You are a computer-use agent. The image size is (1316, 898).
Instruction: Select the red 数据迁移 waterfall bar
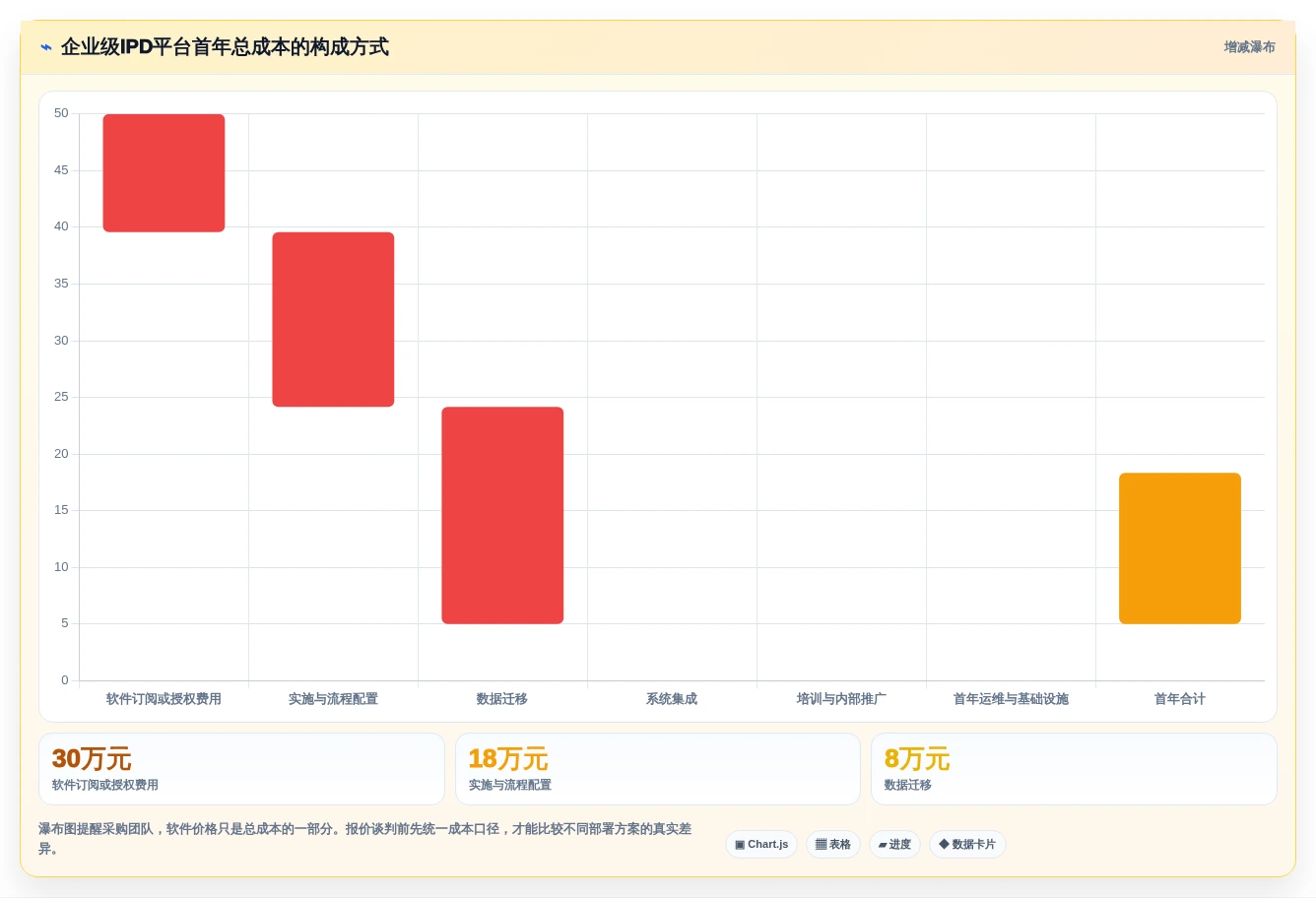click(x=502, y=515)
